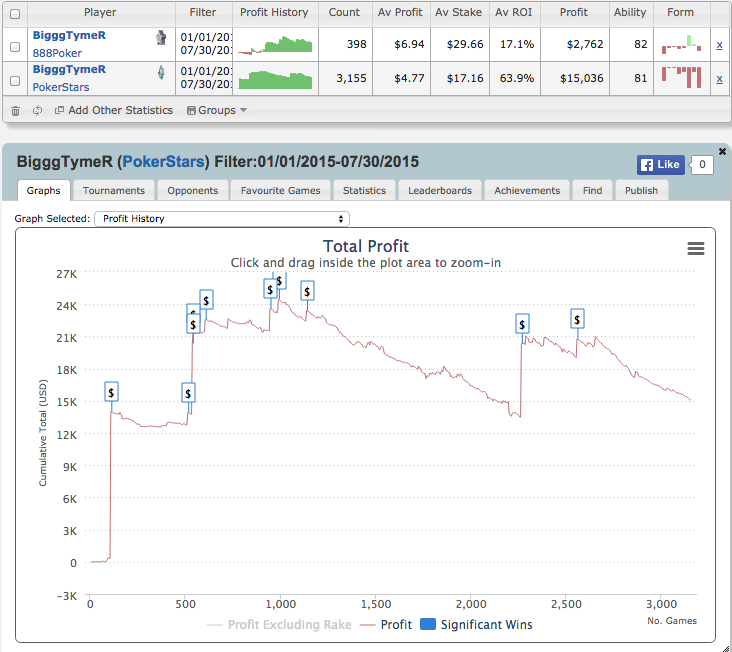Sort by the Av ROI column header
732x652 pixels.
[x=514, y=13]
